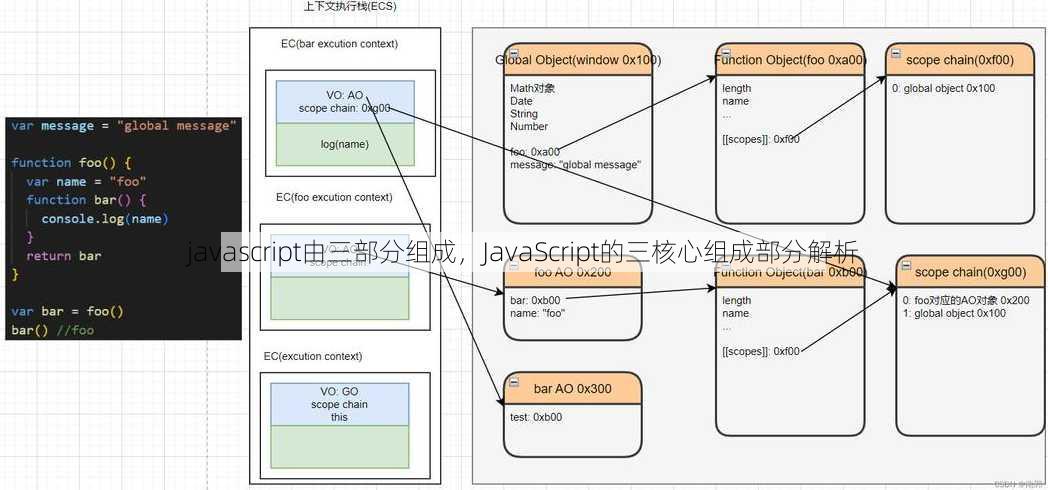The height and width of the screenshot is (490, 1048).
Task: Click 'bar: 0xb00' in foo AO
Action: tap(535, 300)
